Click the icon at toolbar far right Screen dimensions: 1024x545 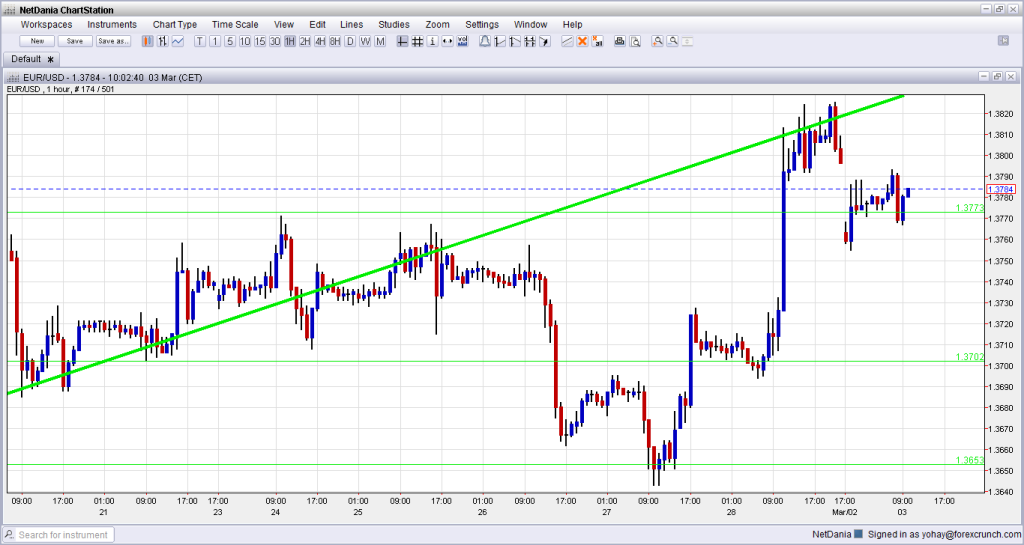click(1004, 40)
